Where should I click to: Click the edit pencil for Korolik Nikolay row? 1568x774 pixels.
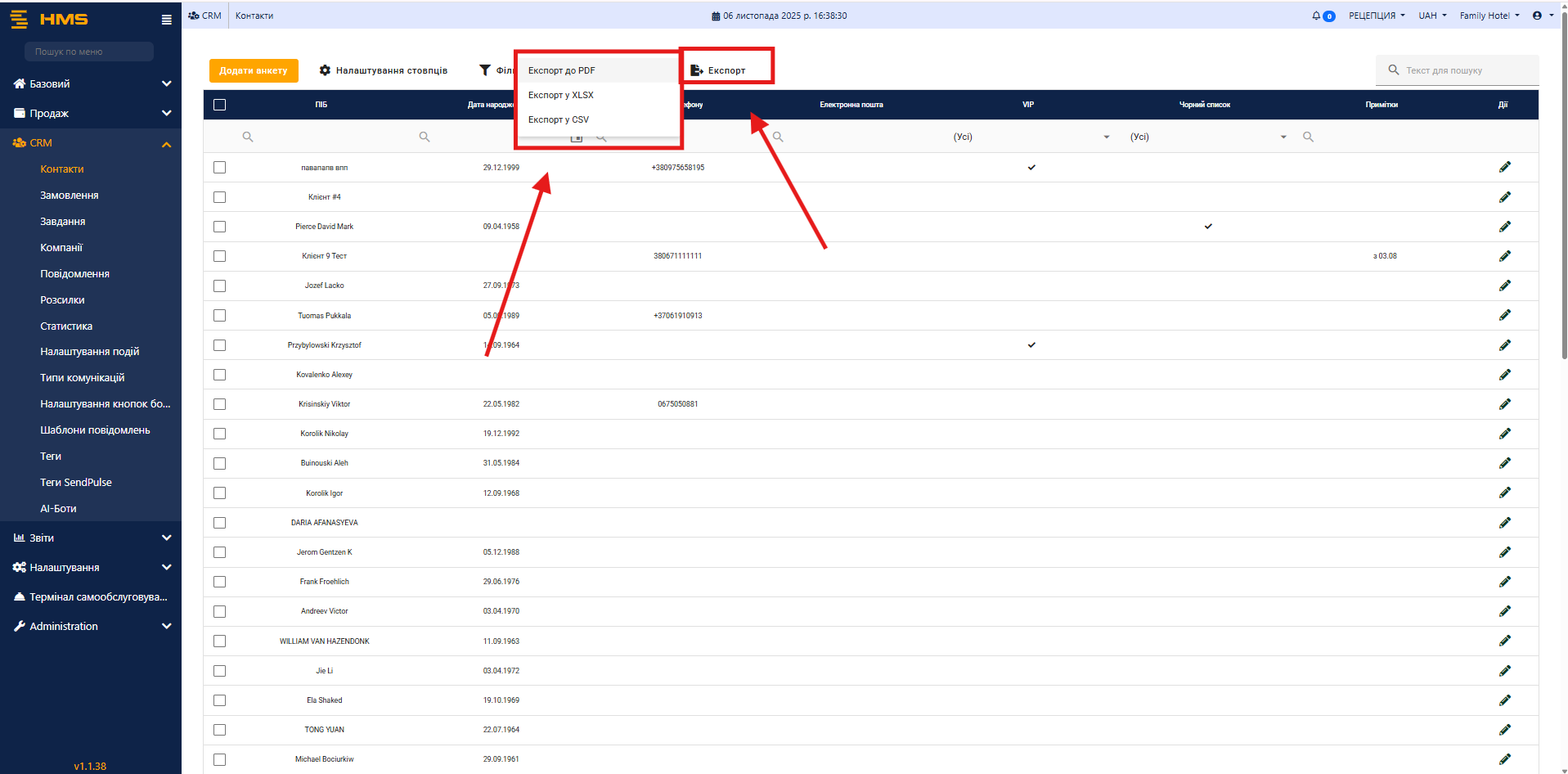tap(1504, 434)
